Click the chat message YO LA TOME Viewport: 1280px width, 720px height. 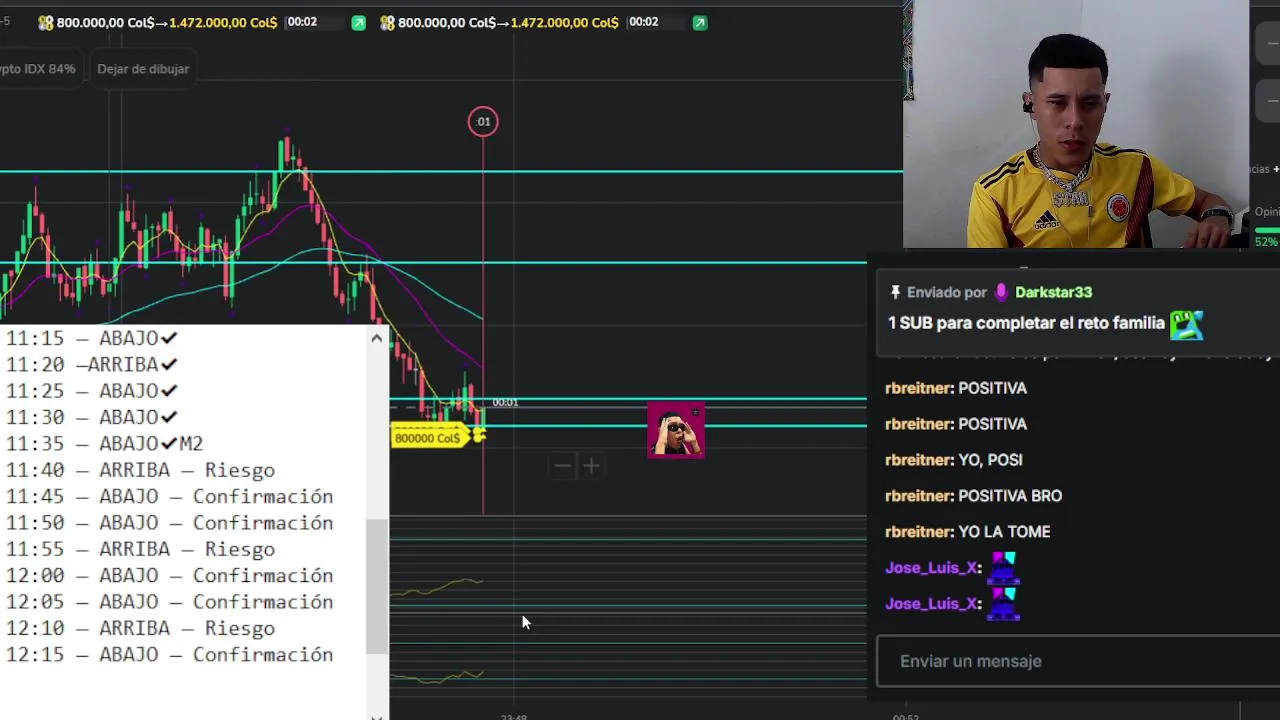pos(1004,532)
